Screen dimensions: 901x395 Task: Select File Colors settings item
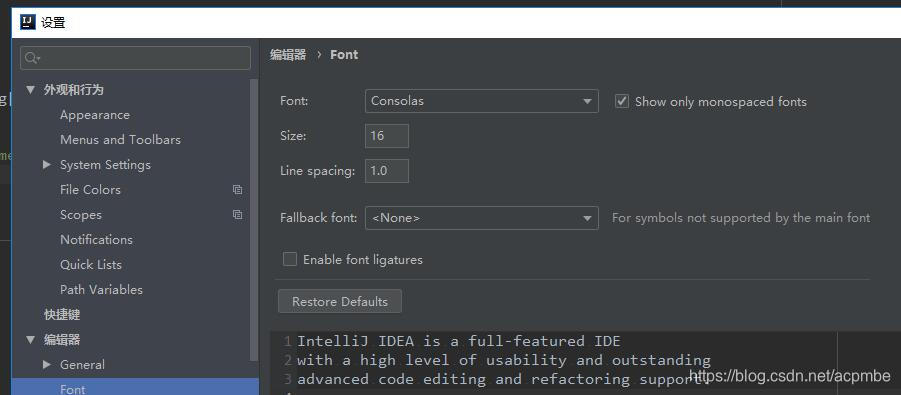click(x=90, y=190)
